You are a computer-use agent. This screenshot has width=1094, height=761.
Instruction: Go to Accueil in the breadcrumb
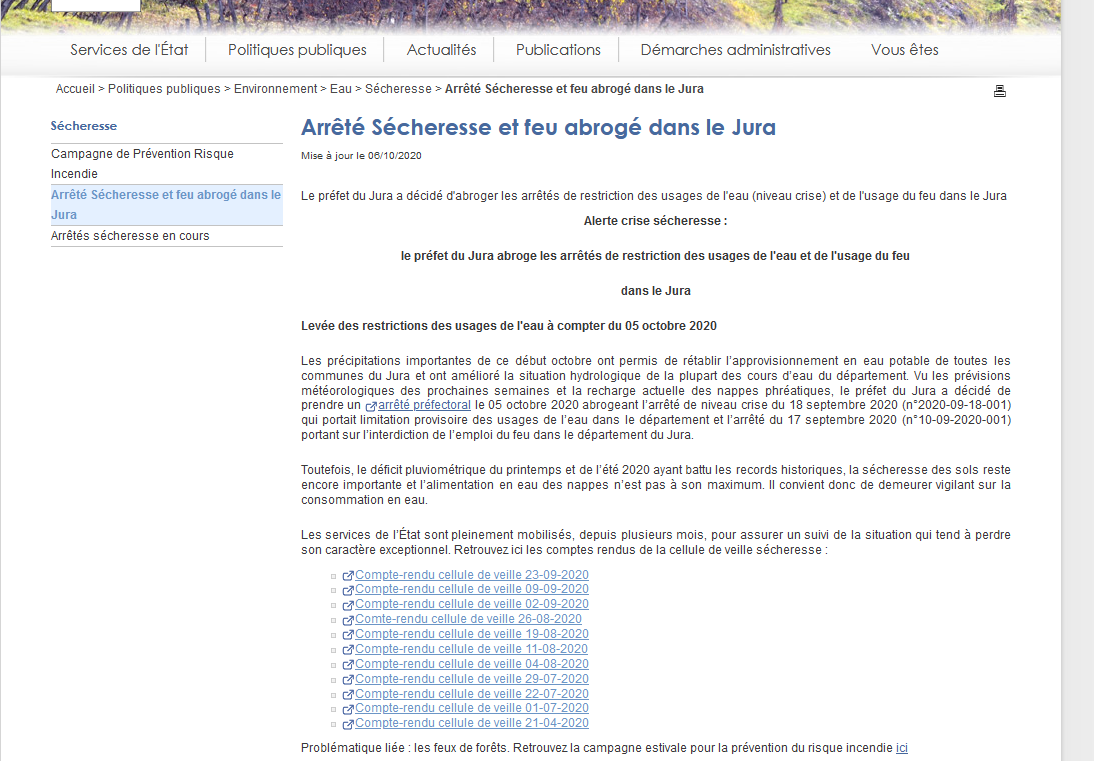75,89
